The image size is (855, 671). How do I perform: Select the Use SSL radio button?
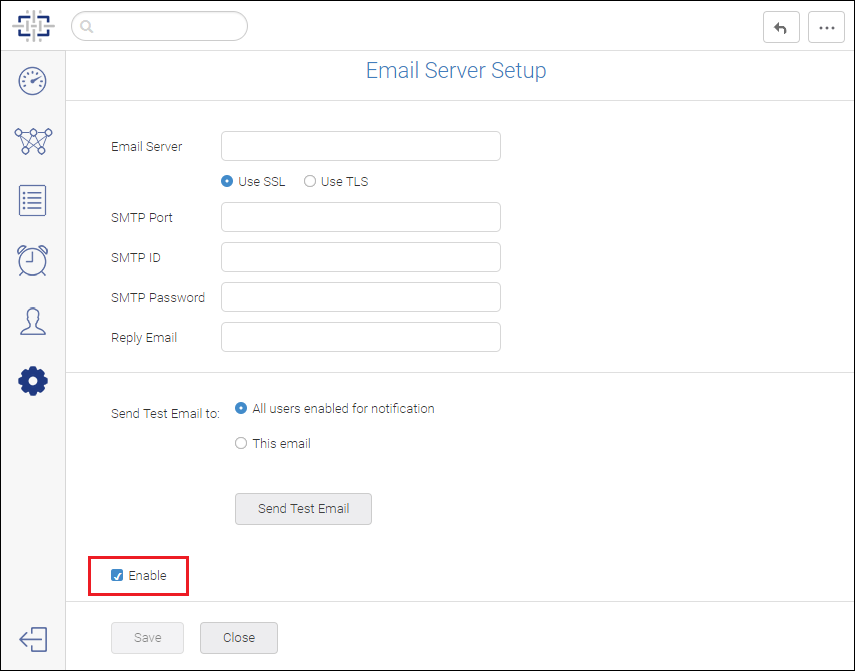coord(227,181)
